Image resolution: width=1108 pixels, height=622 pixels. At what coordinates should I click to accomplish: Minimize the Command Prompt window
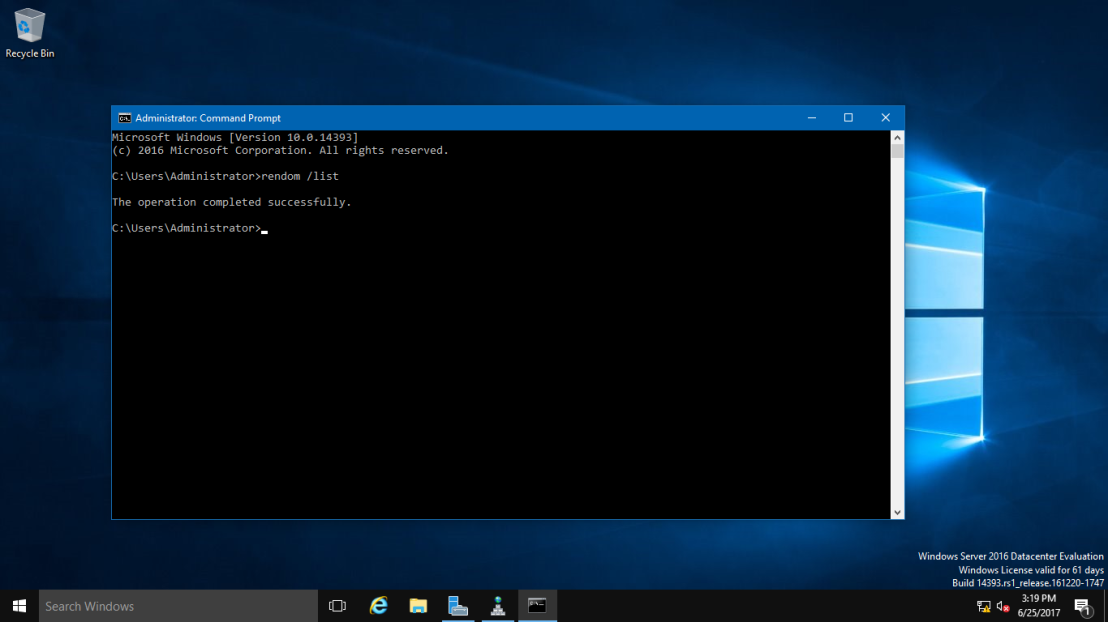tap(812, 118)
